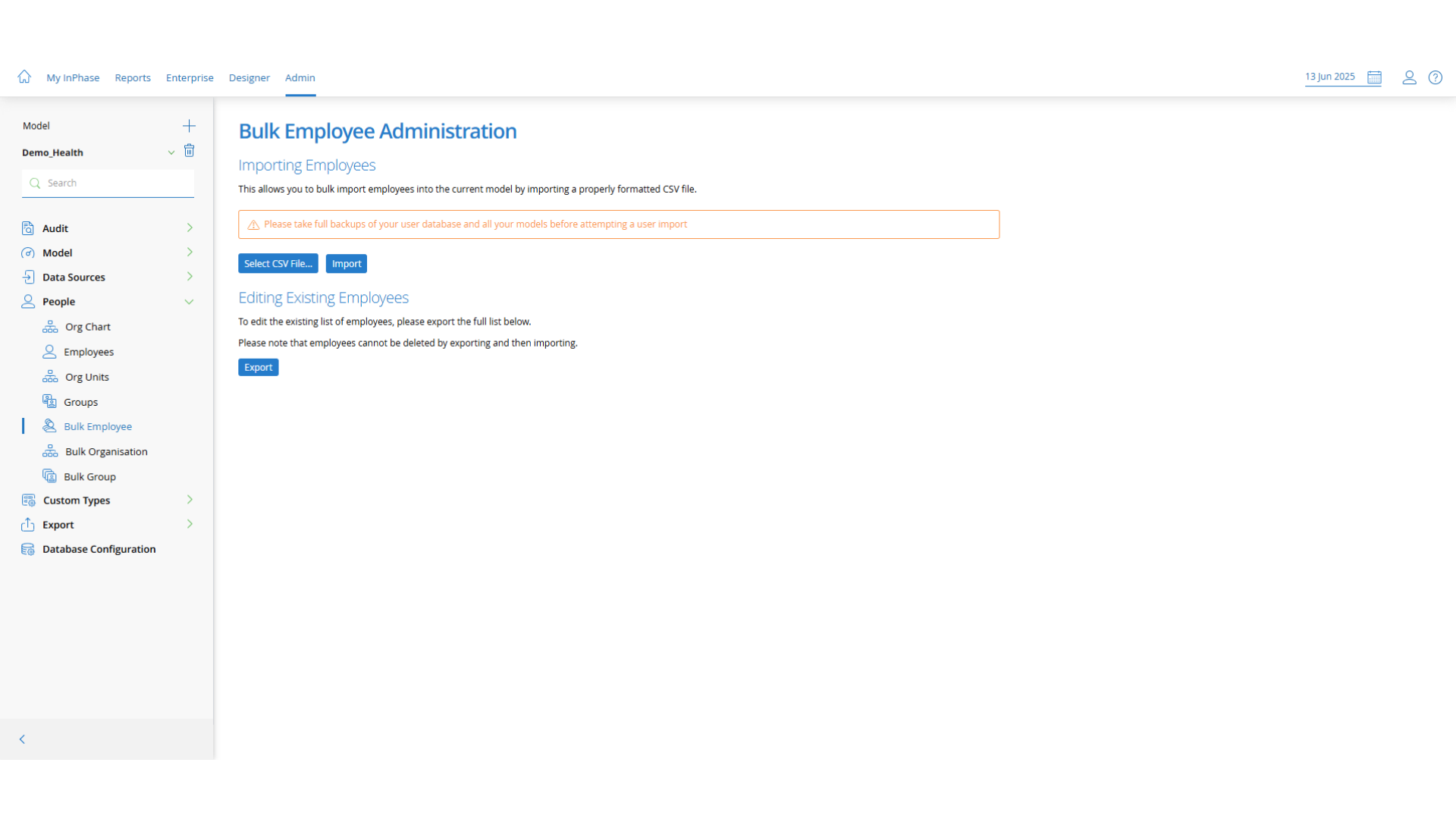The height and width of the screenshot is (819, 1456).
Task: Click the Importing Employees heading
Action: [307, 165]
